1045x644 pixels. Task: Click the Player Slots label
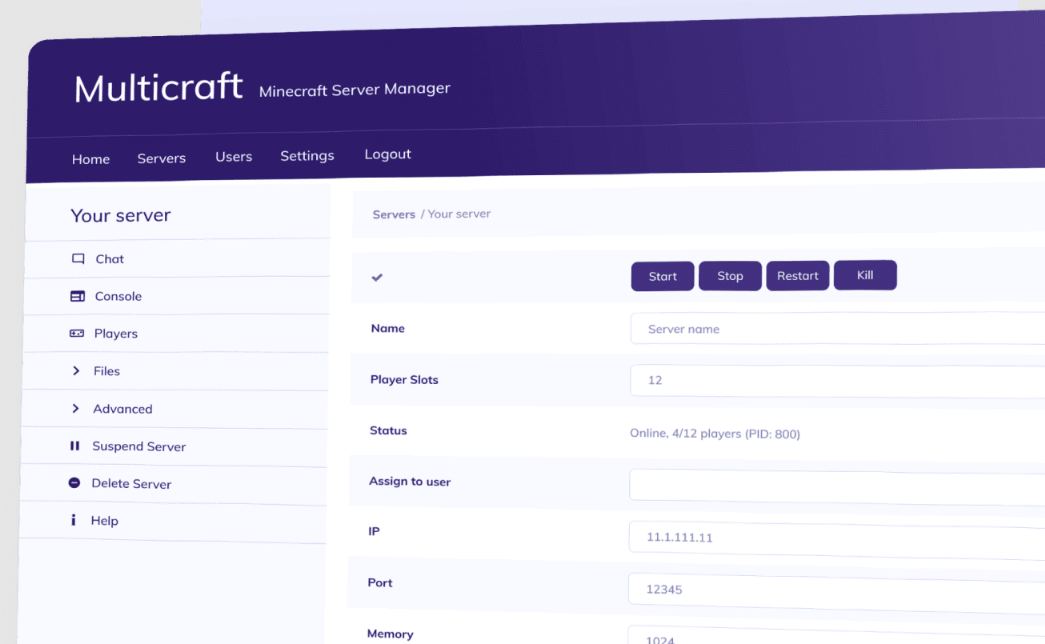404,379
